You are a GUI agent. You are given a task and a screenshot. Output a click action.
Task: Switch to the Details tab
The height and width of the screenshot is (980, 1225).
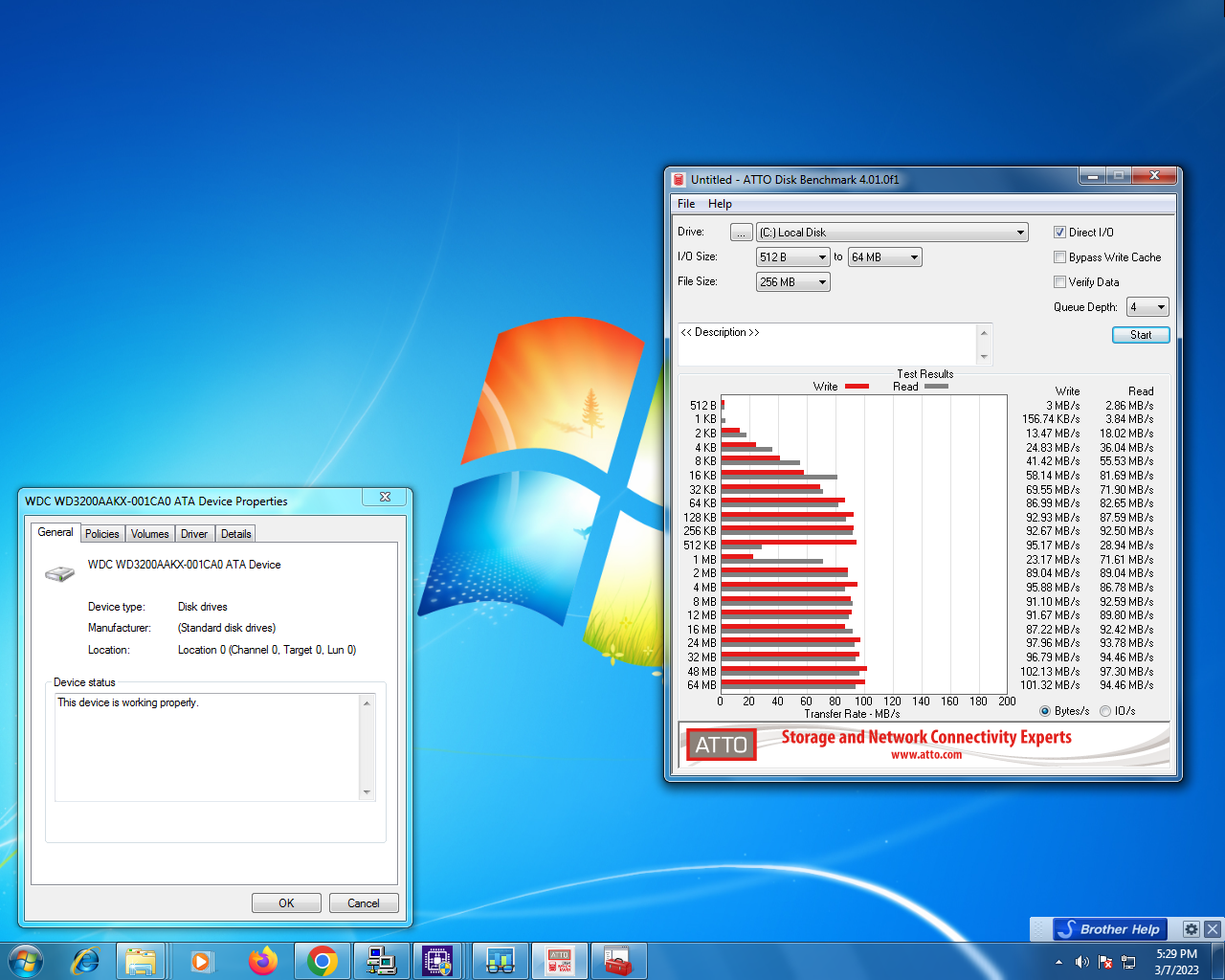pos(236,534)
